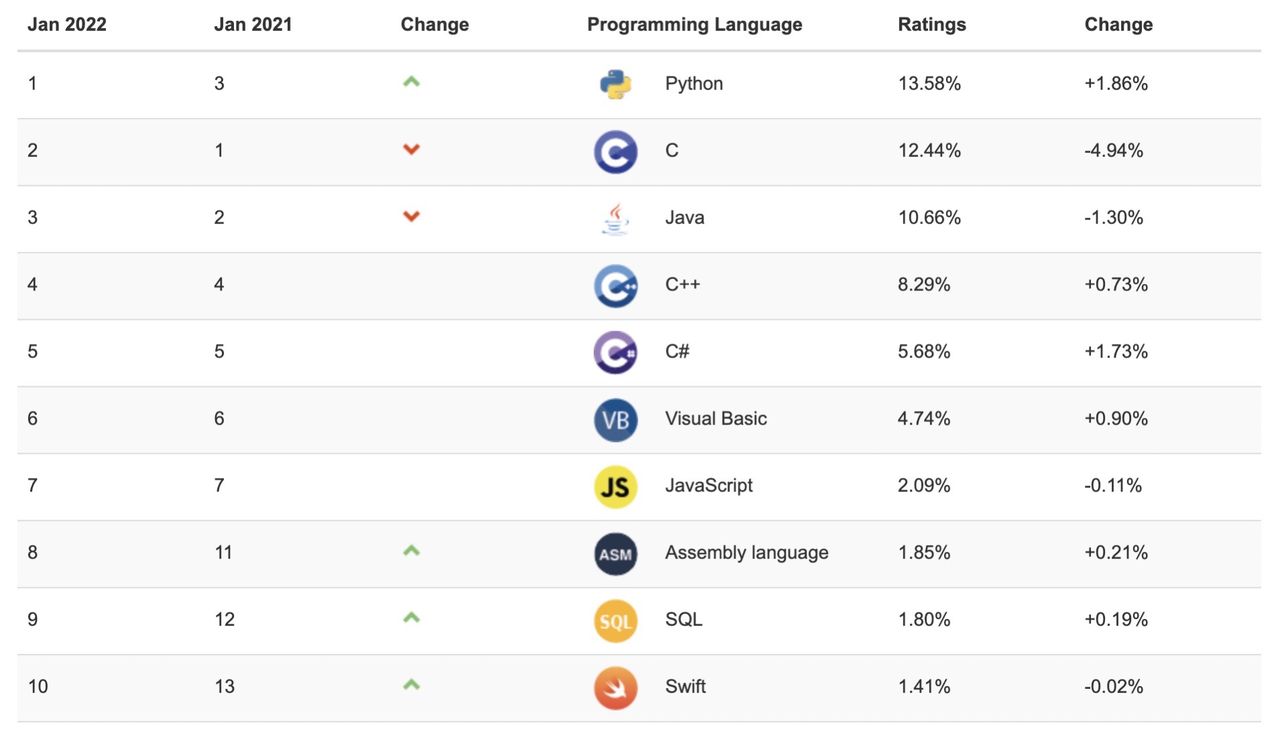Image resolution: width=1280 pixels, height=729 pixels.
Task: Click the C++ logo icon
Action: tap(615, 286)
